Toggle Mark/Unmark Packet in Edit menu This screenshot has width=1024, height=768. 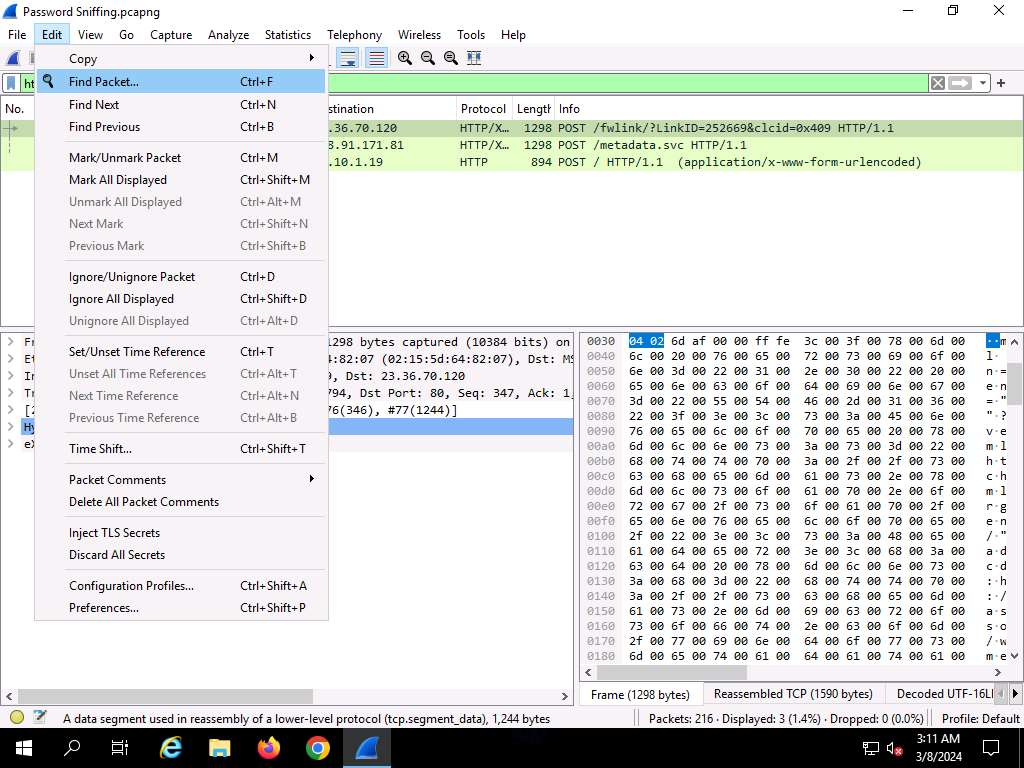point(125,157)
